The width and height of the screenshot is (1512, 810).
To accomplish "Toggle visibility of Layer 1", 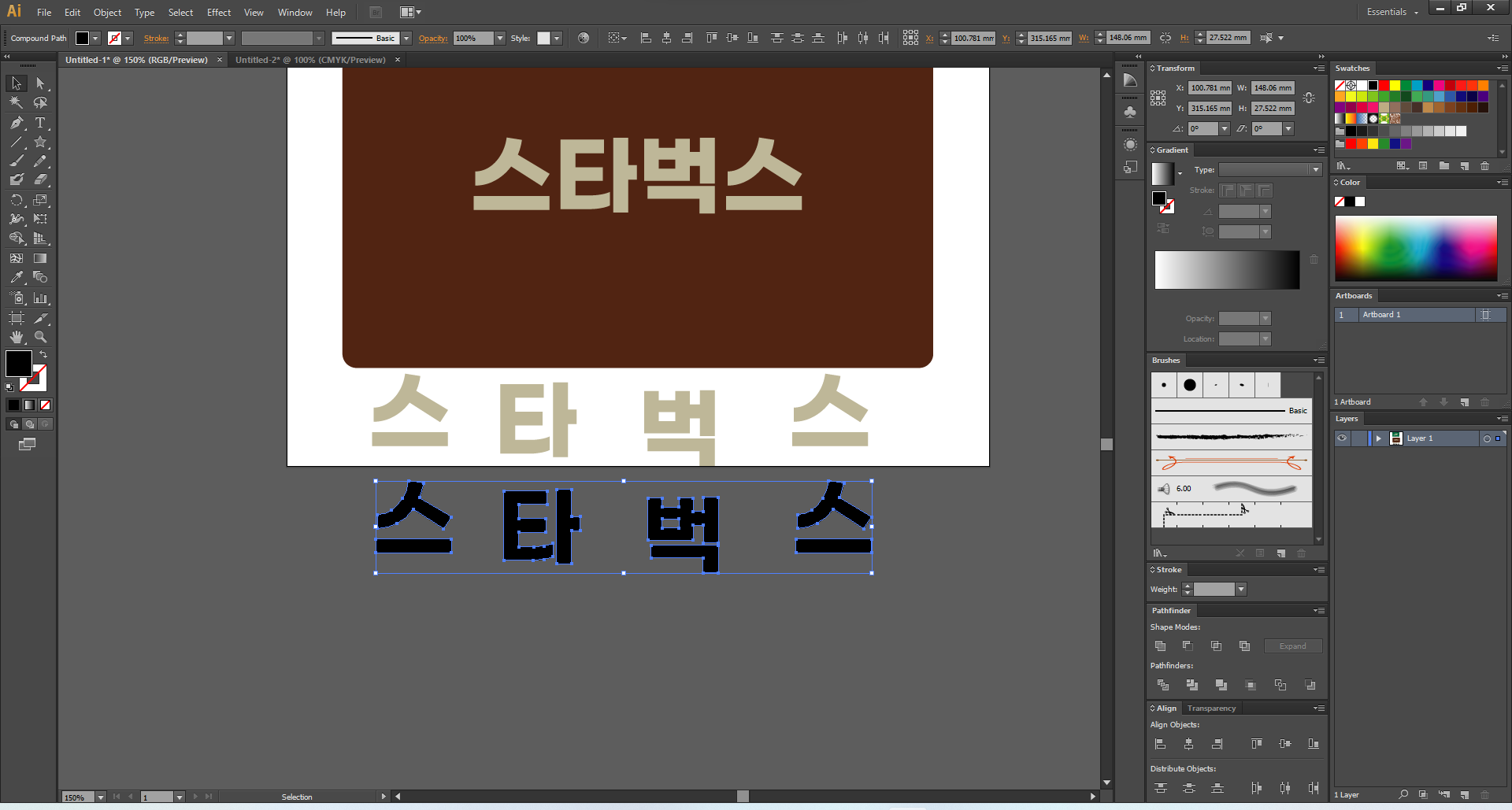I will coord(1342,438).
